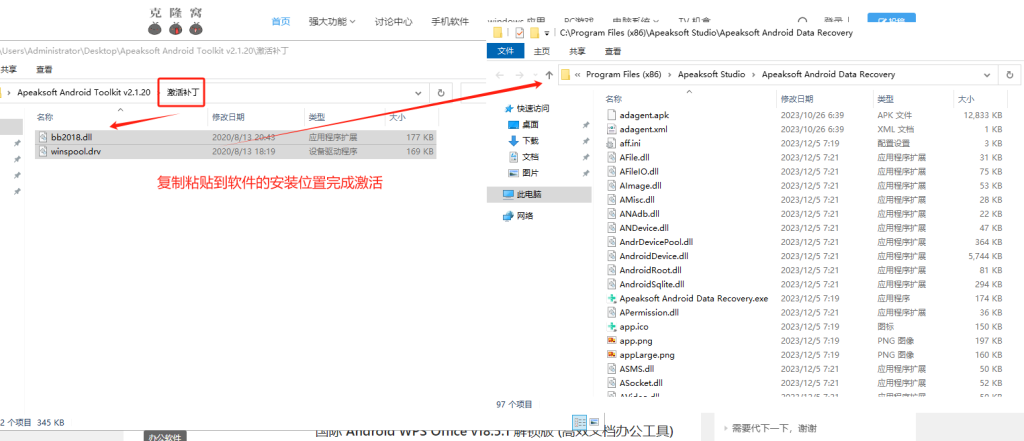Select the AImage.dll file name
The image size is (1024, 441).
click(x=640, y=186)
